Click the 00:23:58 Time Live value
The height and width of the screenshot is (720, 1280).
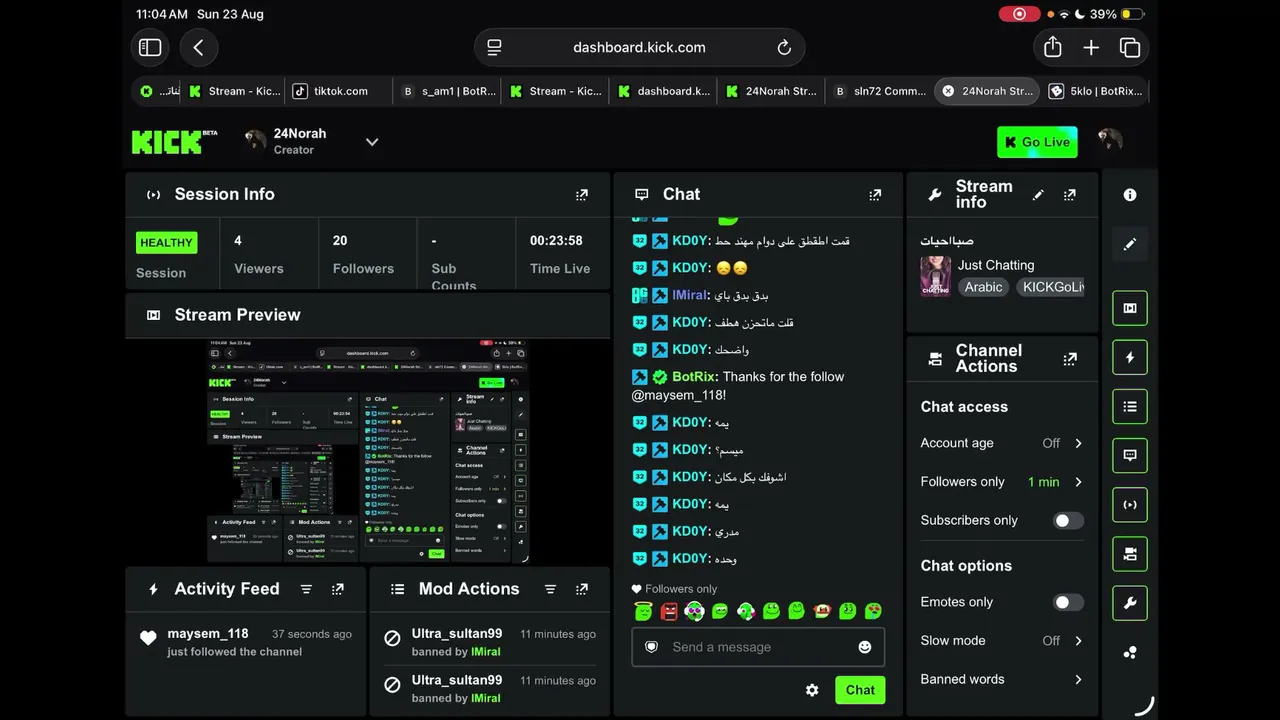[x=556, y=241]
